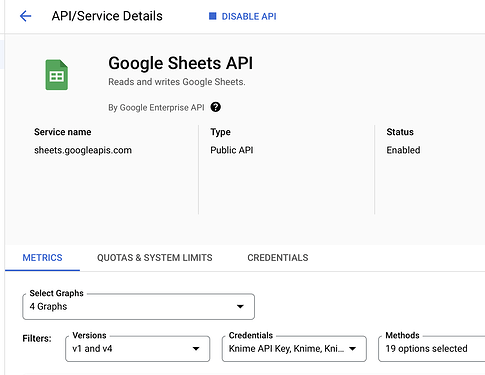Click the Enabled status value
The height and width of the screenshot is (375, 485).
(403, 150)
